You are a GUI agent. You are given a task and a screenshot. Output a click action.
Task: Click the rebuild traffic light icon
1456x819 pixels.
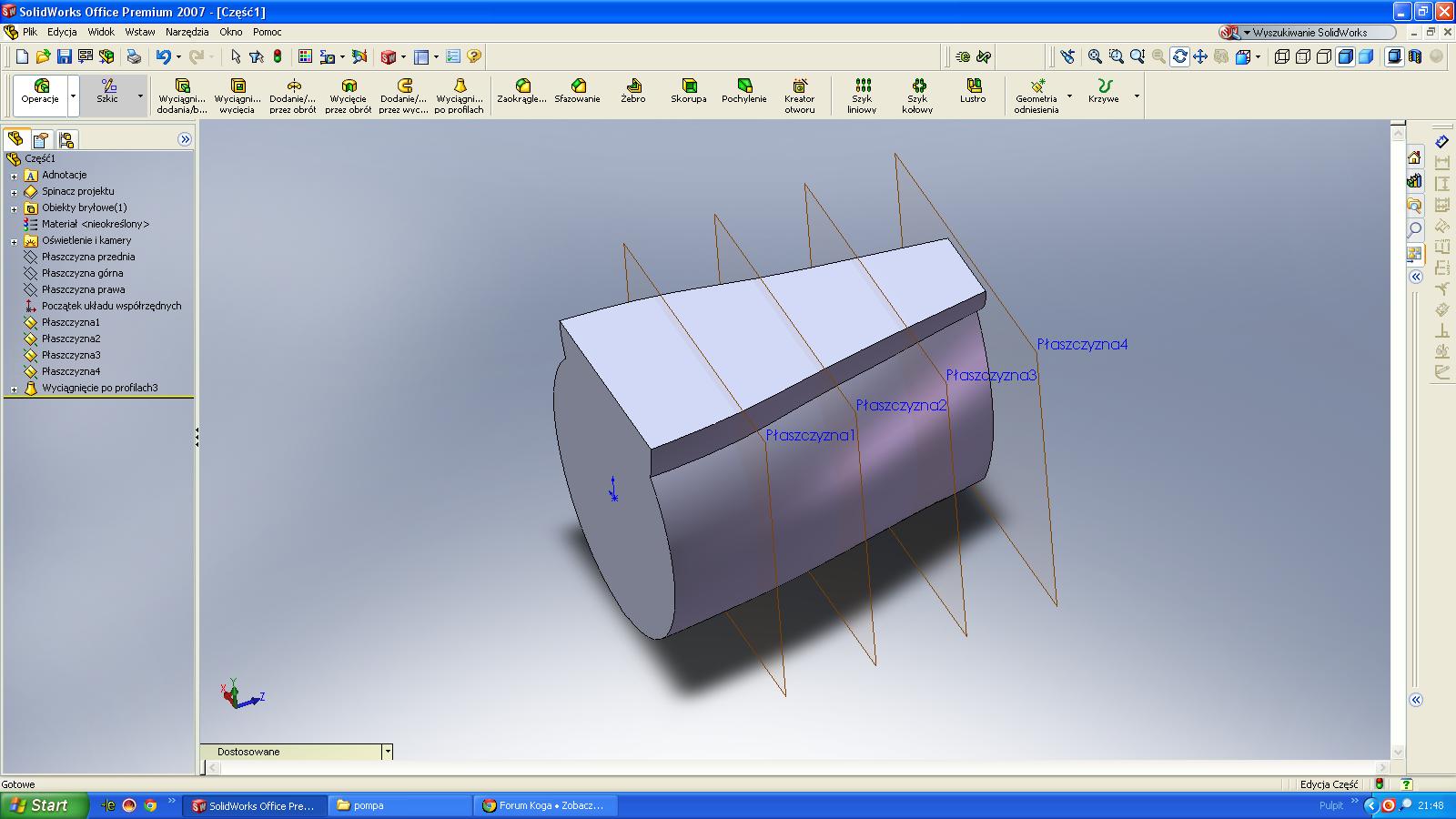(x=278, y=56)
